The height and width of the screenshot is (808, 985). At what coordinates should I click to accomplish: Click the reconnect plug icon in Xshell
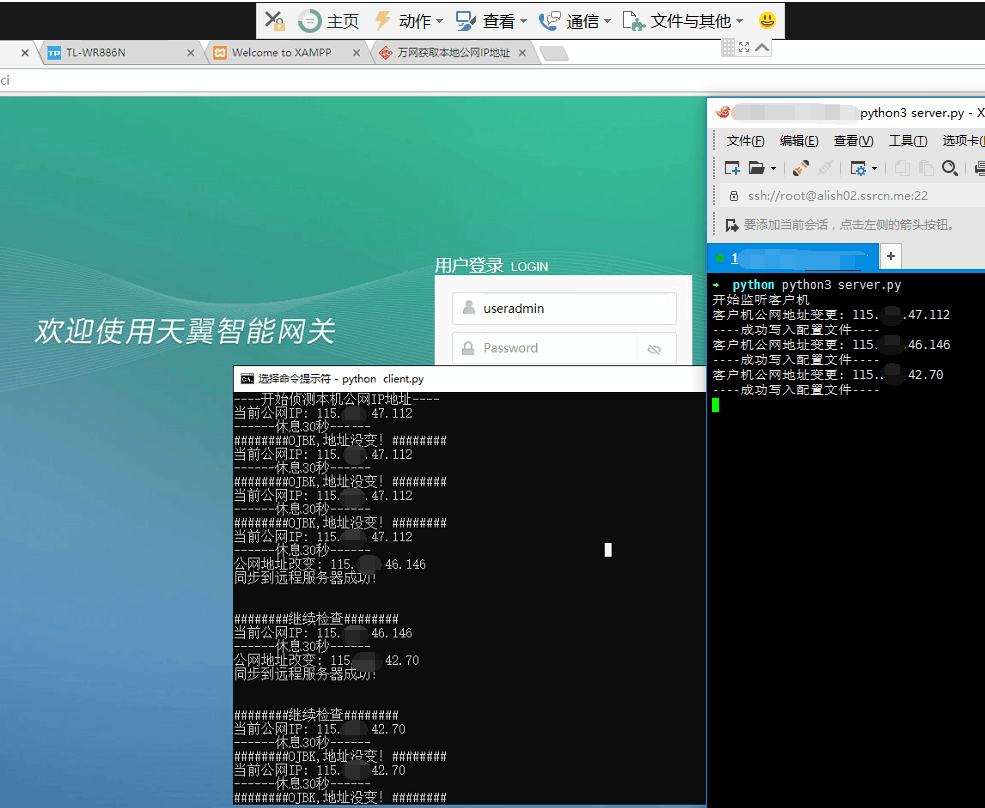tap(801, 168)
